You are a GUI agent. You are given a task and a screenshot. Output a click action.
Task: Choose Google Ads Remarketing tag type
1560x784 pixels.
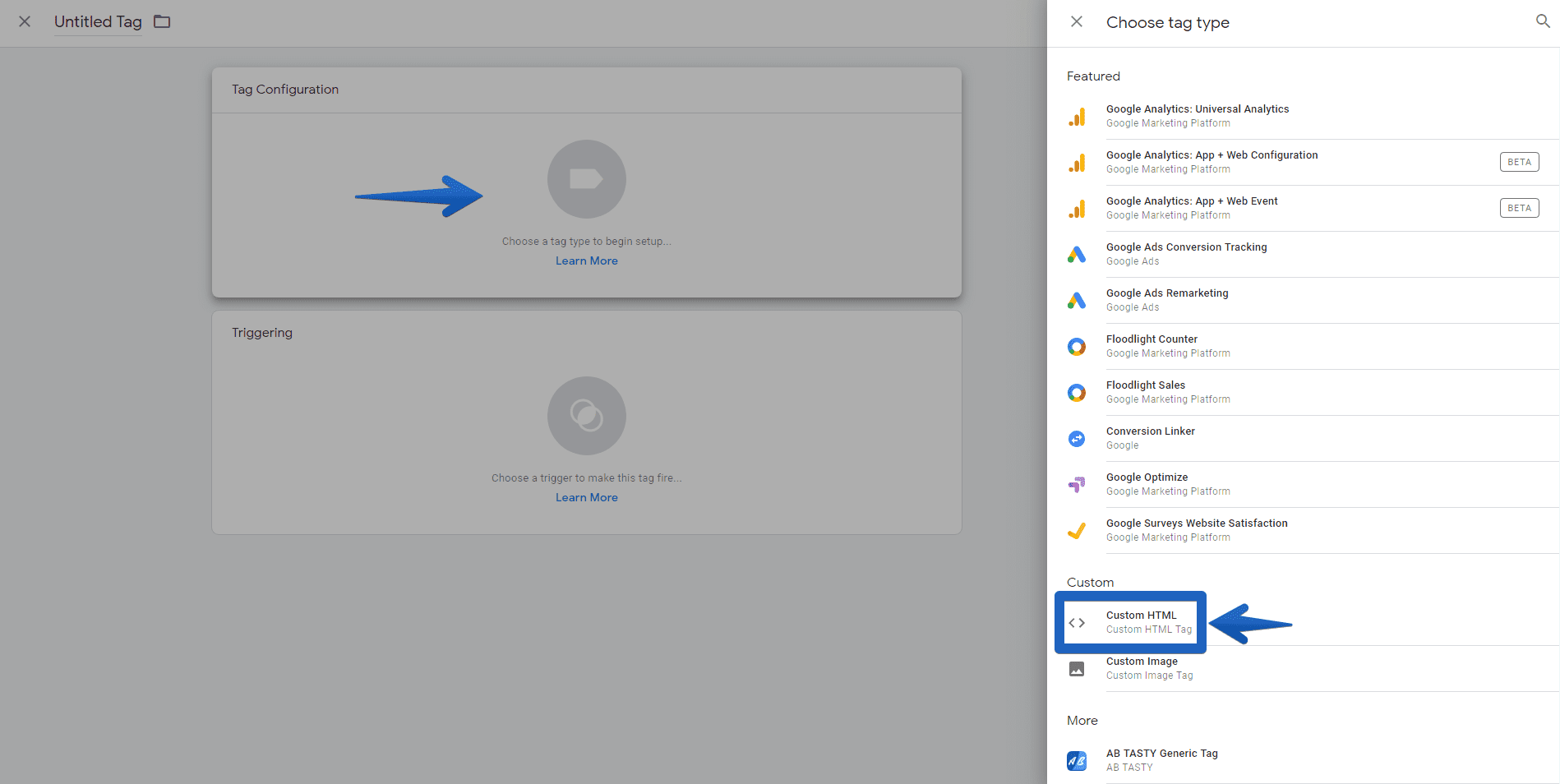[1167, 300]
